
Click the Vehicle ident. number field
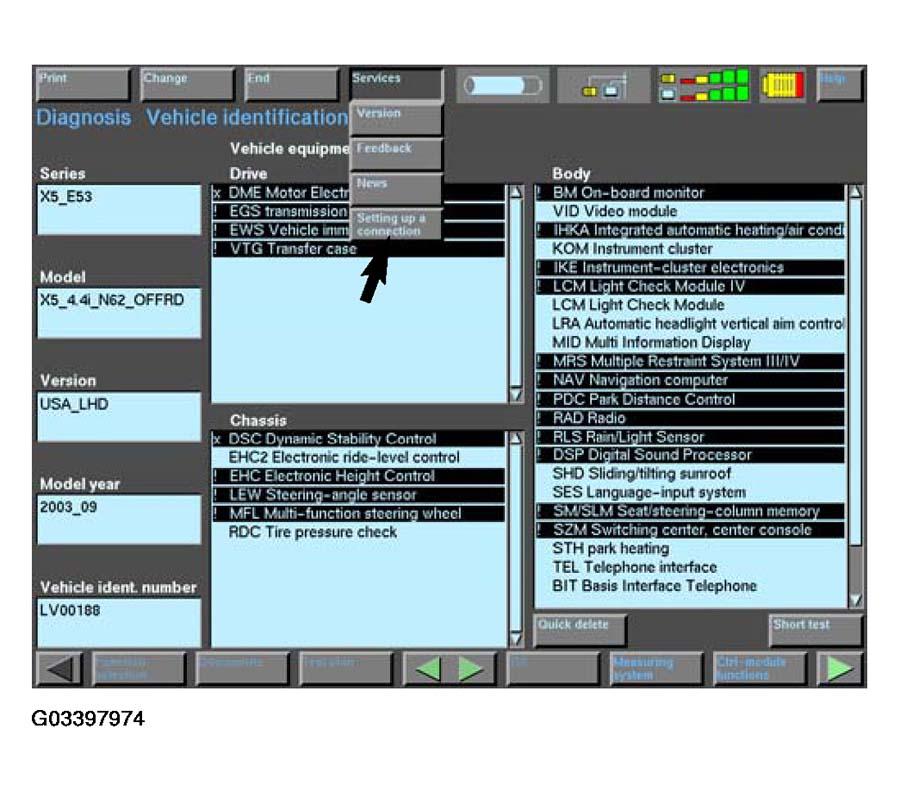coord(119,621)
